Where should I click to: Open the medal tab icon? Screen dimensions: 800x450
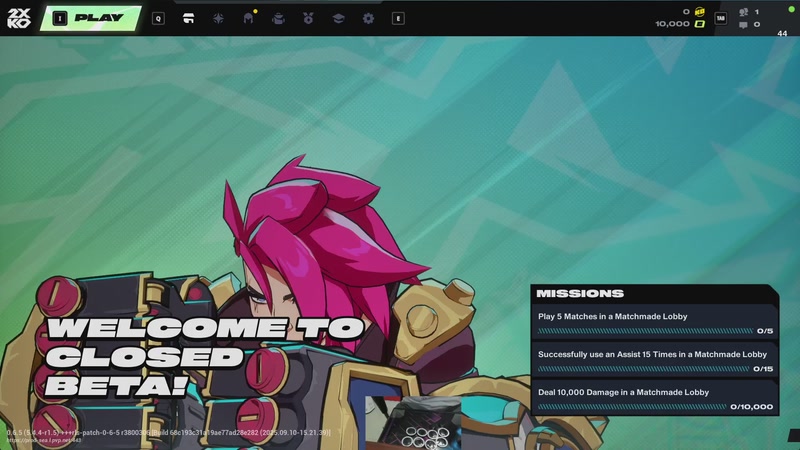pos(308,18)
